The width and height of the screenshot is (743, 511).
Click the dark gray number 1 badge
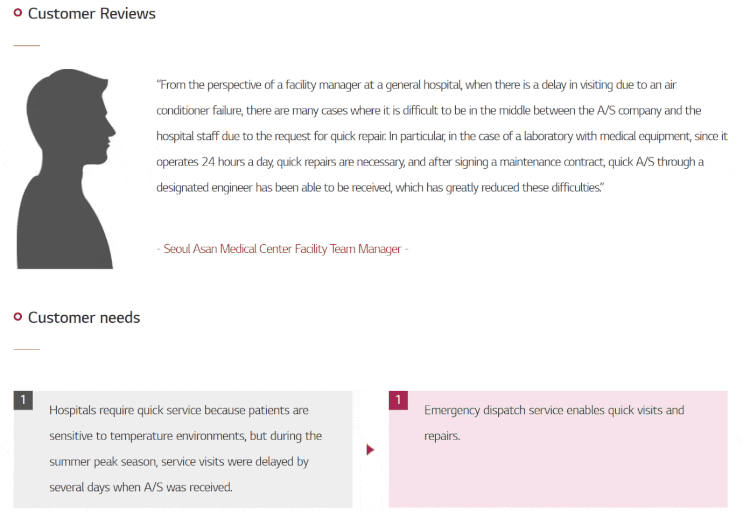[23, 400]
